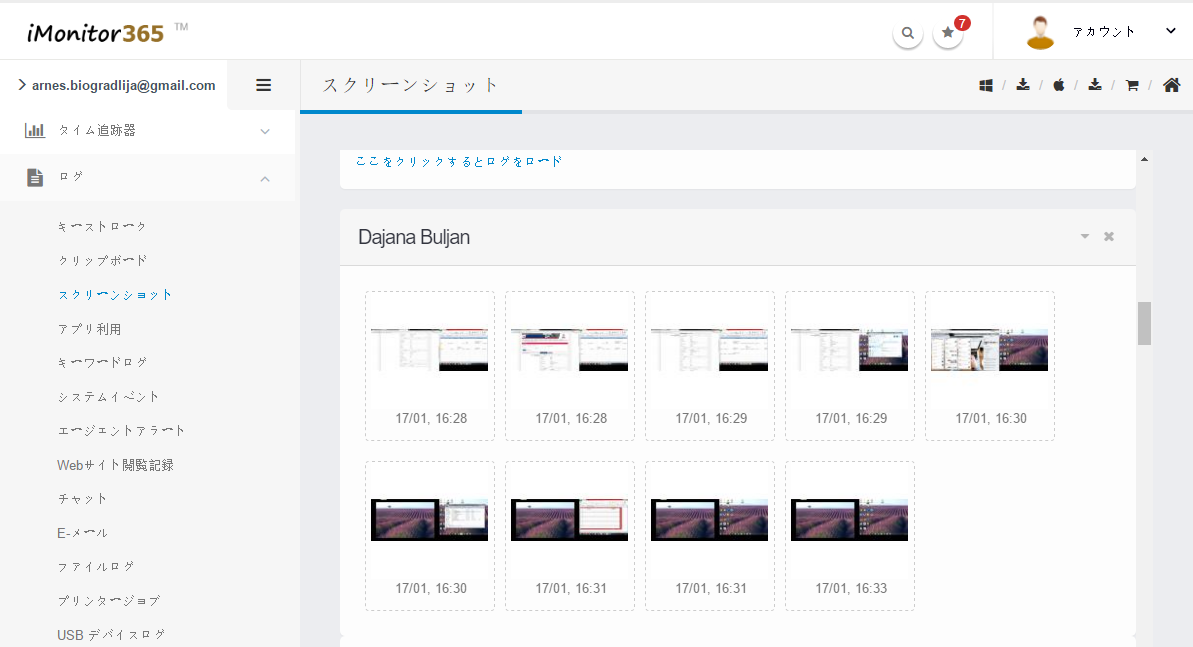Open the shopping cart icon
Viewport: 1193px width, 647px height.
coord(1132,85)
